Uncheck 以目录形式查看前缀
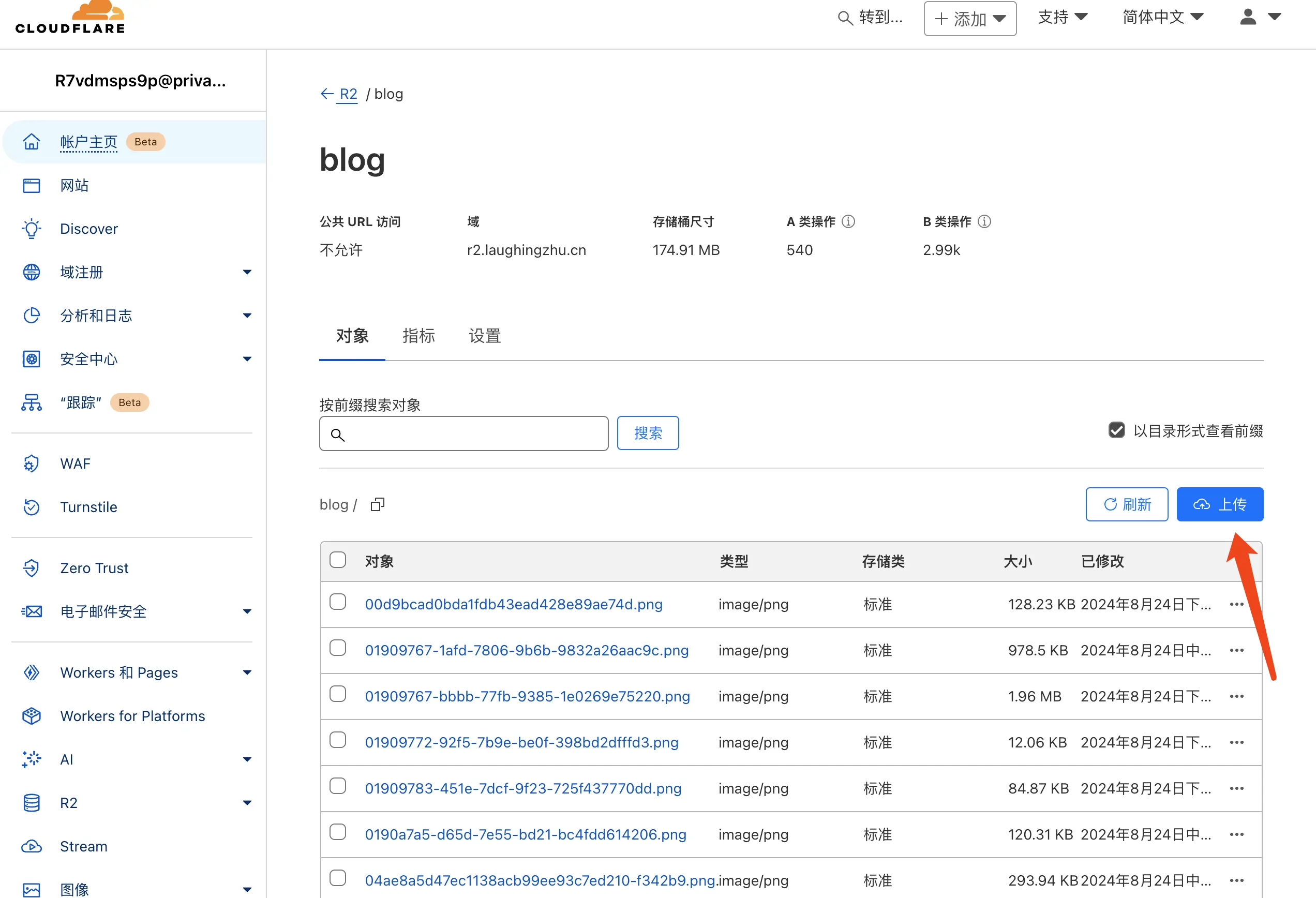Screen dimensions: 1316x898 (1116, 430)
